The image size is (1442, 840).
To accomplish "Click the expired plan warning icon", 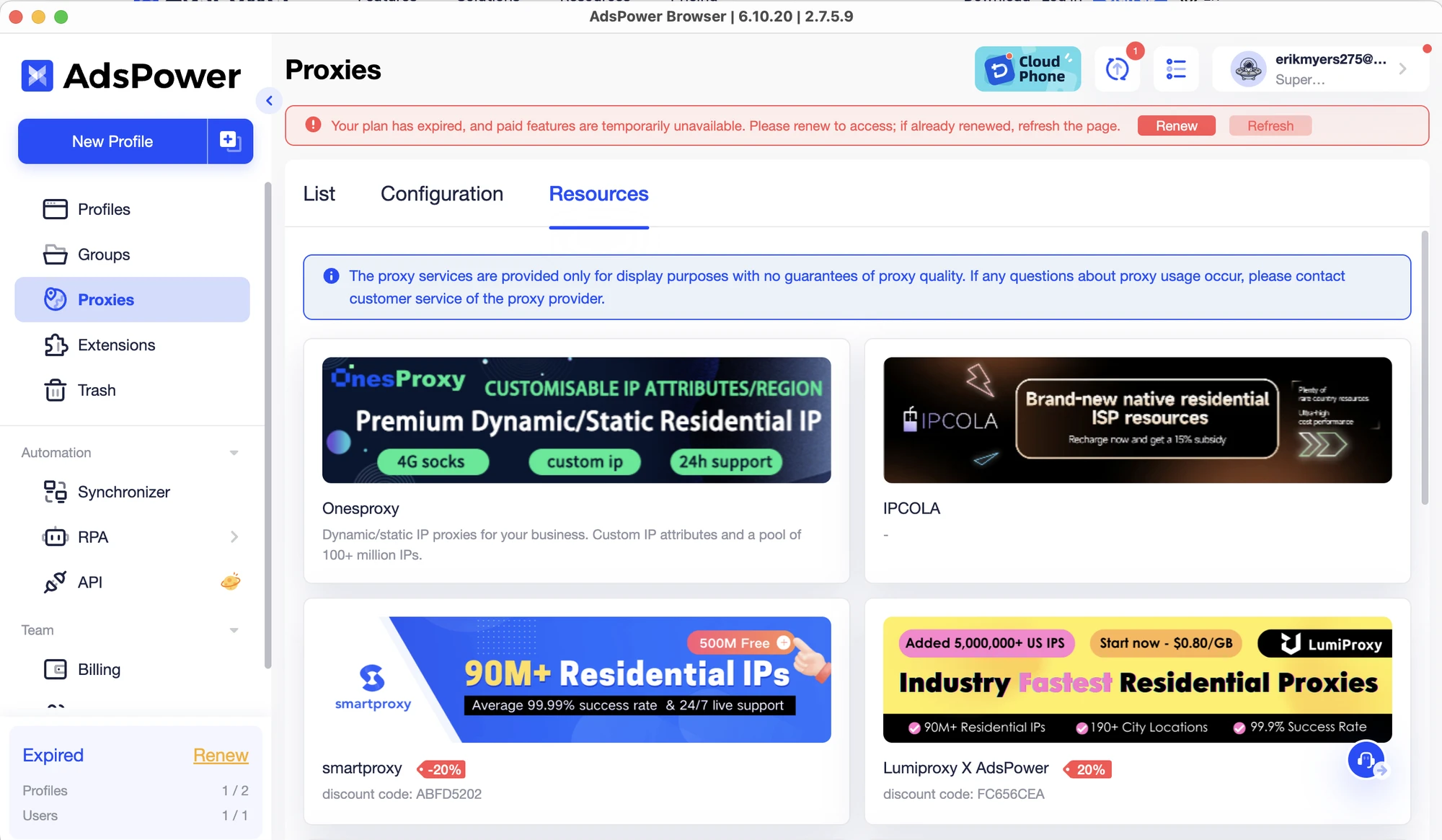I will pos(313,125).
